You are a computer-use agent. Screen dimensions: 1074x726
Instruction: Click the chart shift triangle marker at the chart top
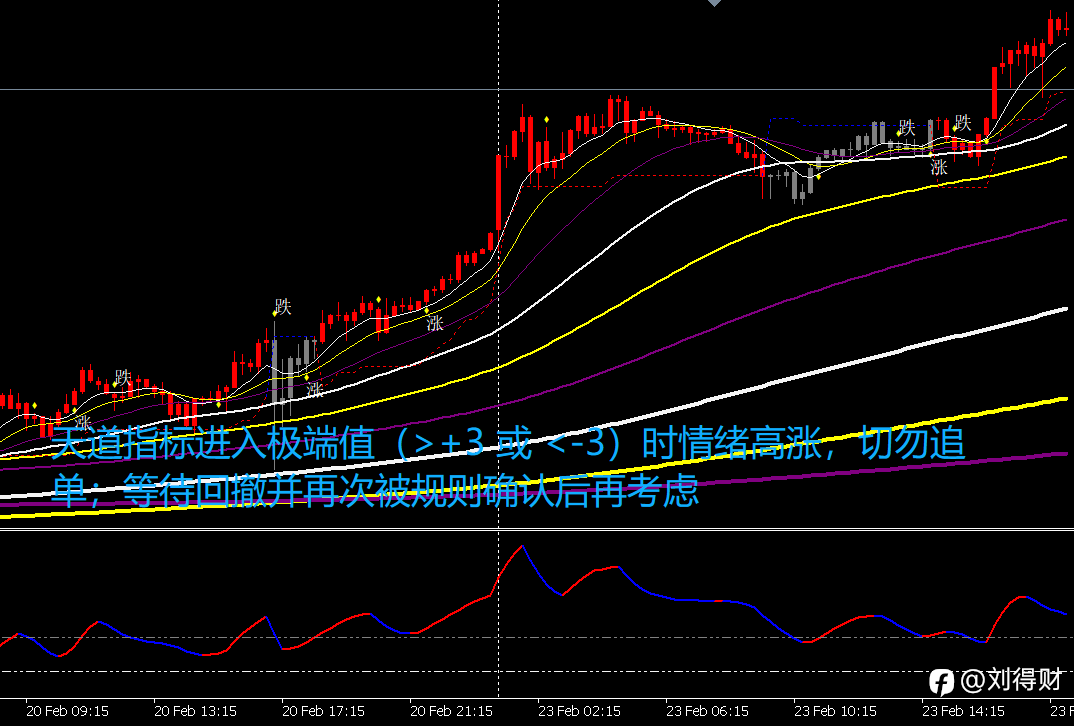click(x=714, y=3)
